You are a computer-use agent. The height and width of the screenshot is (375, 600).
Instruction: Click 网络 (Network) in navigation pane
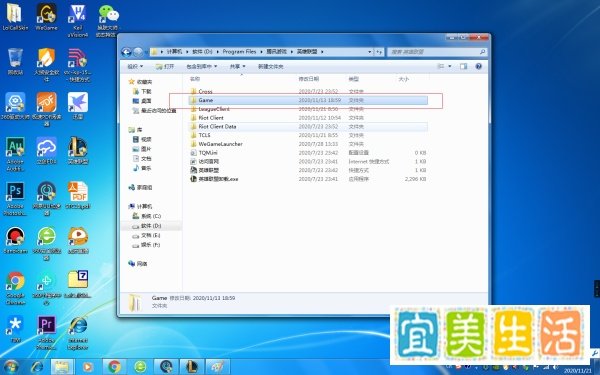point(142,264)
